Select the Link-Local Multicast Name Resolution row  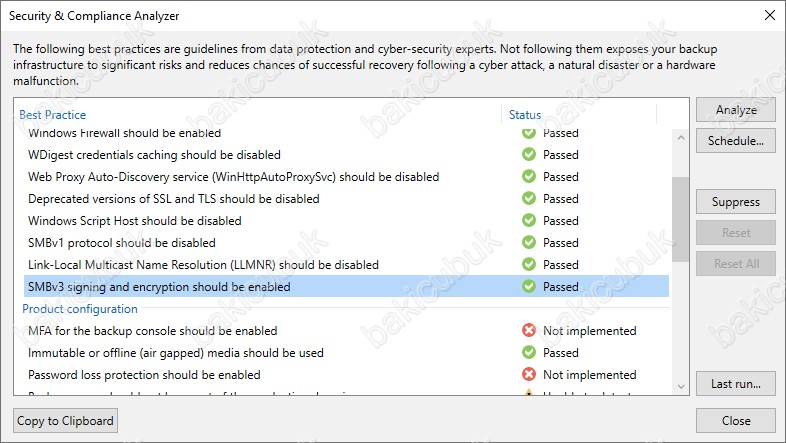coord(346,265)
